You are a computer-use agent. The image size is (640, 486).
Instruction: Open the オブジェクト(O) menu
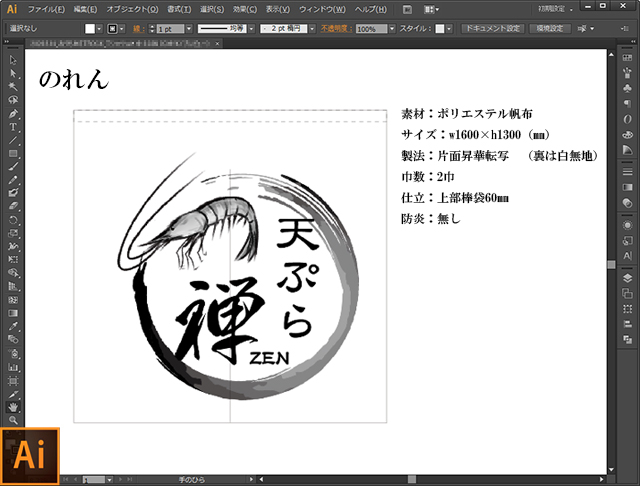point(132,9)
